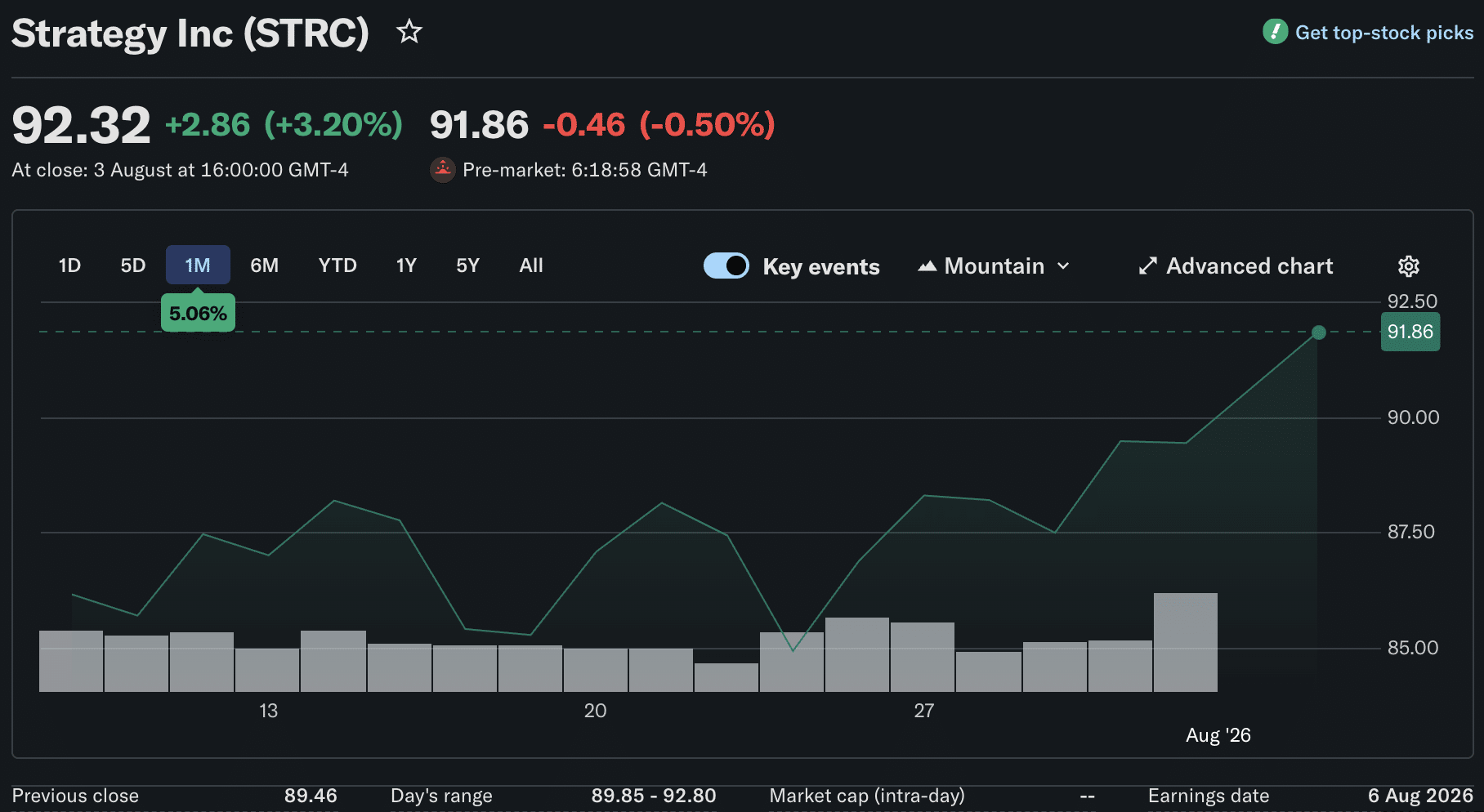Click the 91.86 price tag on axis
The height and width of the screenshot is (812, 1484).
pyautogui.click(x=1410, y=332)
